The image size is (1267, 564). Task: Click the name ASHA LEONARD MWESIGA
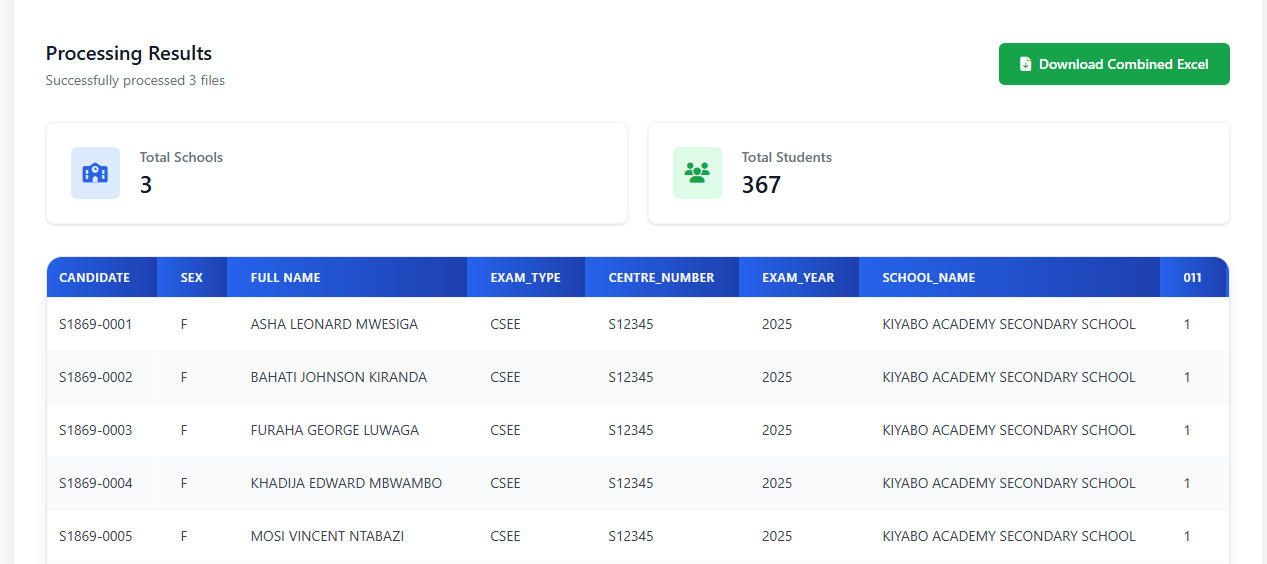[x=334, y=324]
